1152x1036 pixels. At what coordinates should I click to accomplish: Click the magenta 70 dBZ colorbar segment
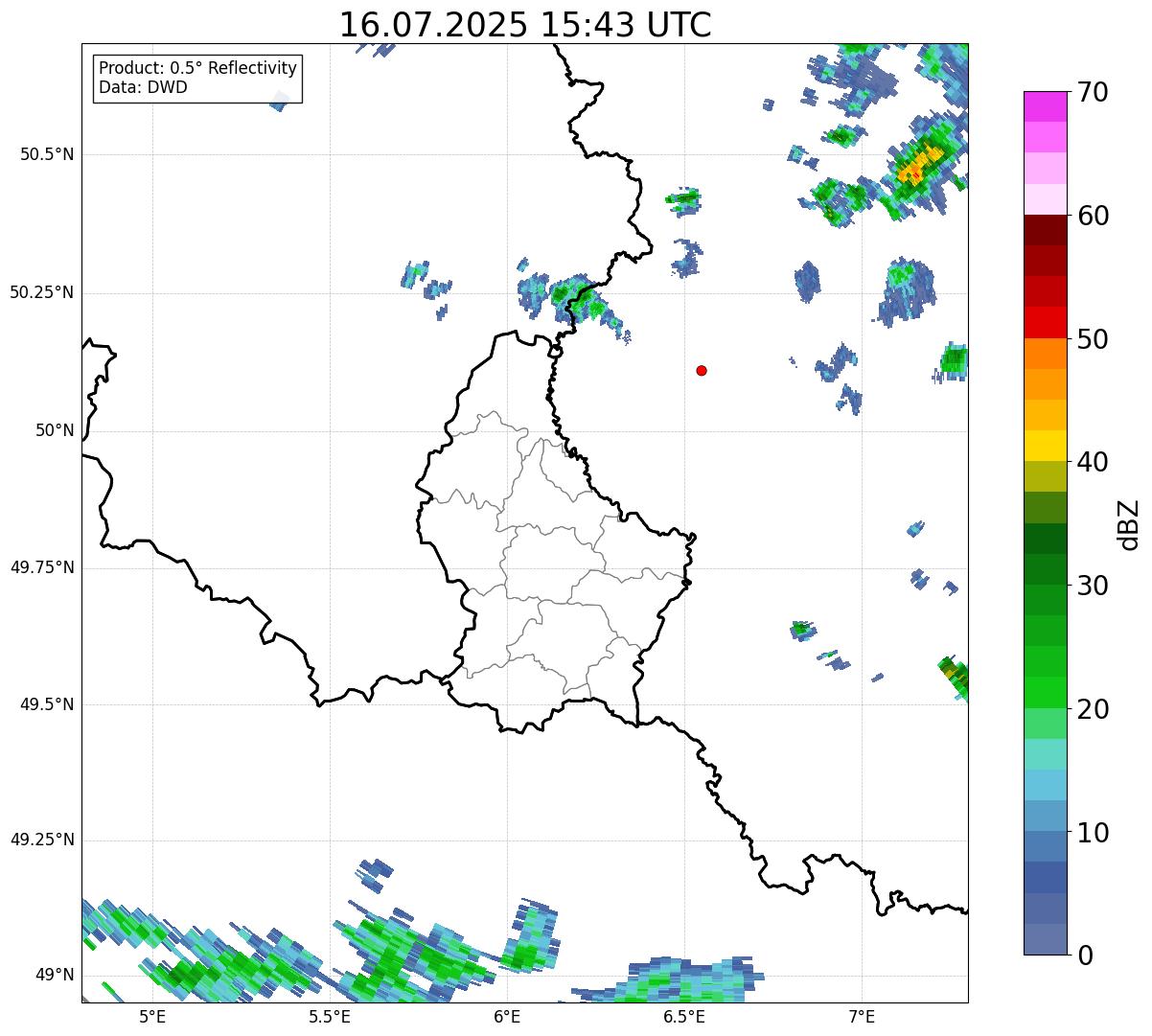(x=1045, y=106)
